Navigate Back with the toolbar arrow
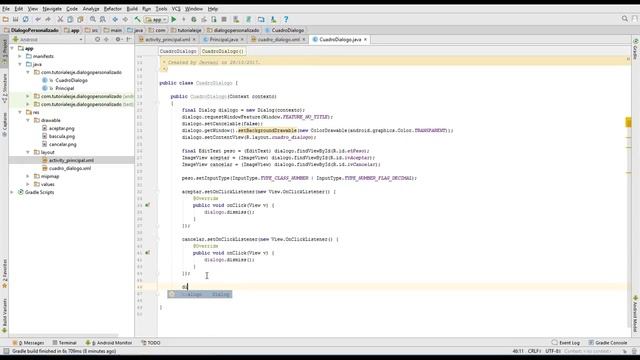The image size is (640, 360). 115,19
